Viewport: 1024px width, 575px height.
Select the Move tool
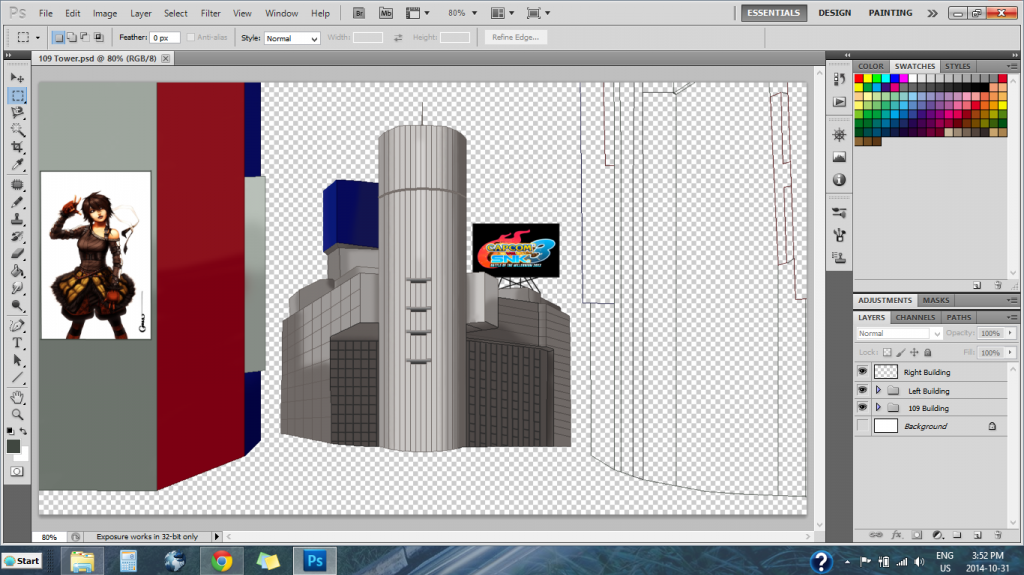[x=17, y=78]
